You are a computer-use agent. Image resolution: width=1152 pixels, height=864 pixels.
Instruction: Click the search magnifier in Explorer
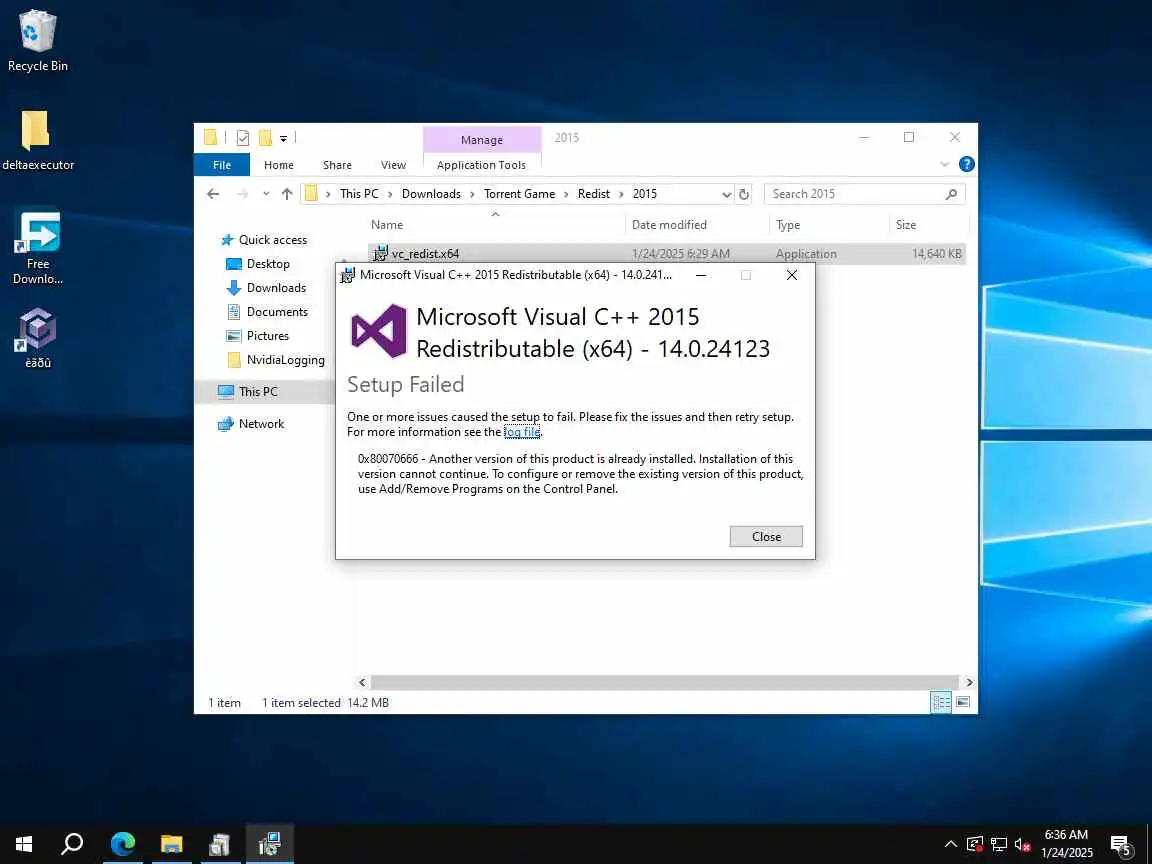pyautogui.click(x=951, y=194)
